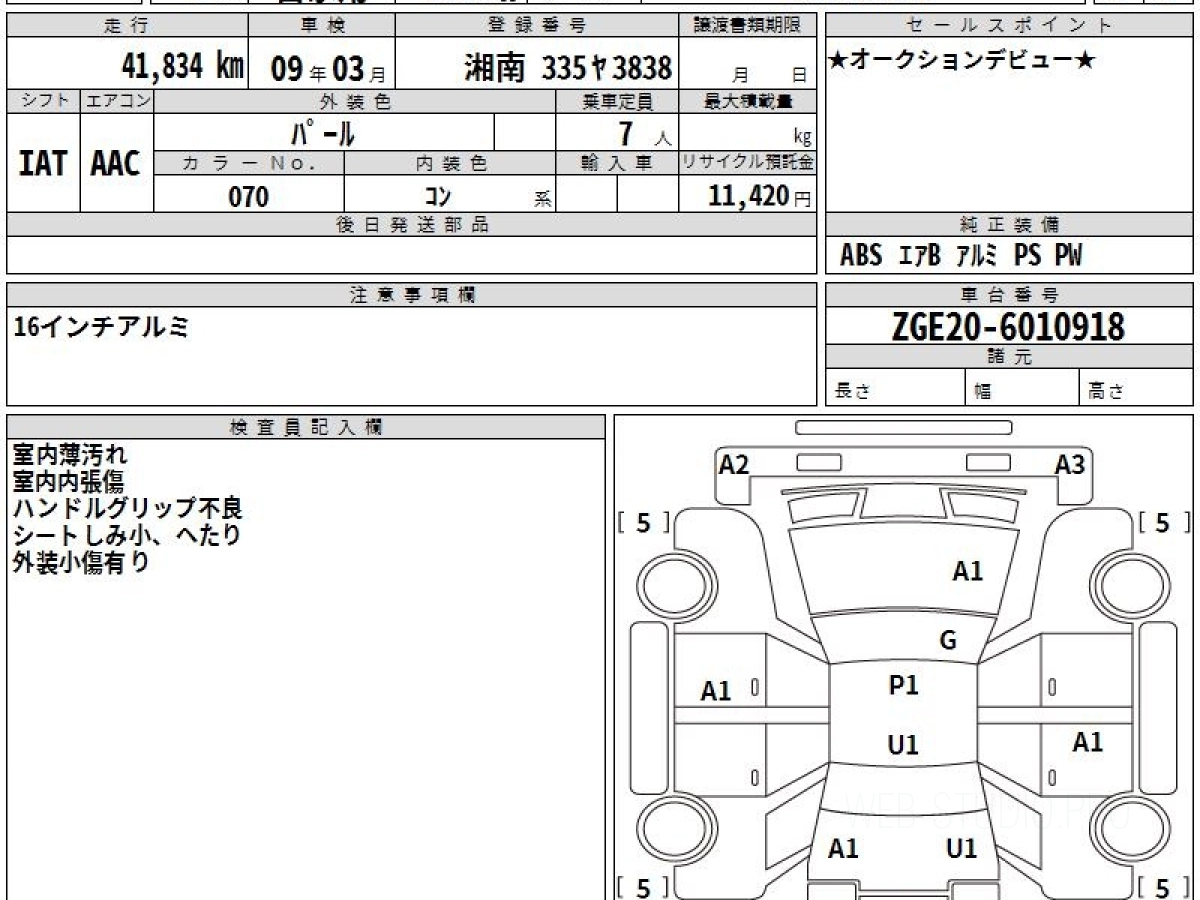Click the 注意事項欄 section header

pyautogui.click(x=412, y=294)
